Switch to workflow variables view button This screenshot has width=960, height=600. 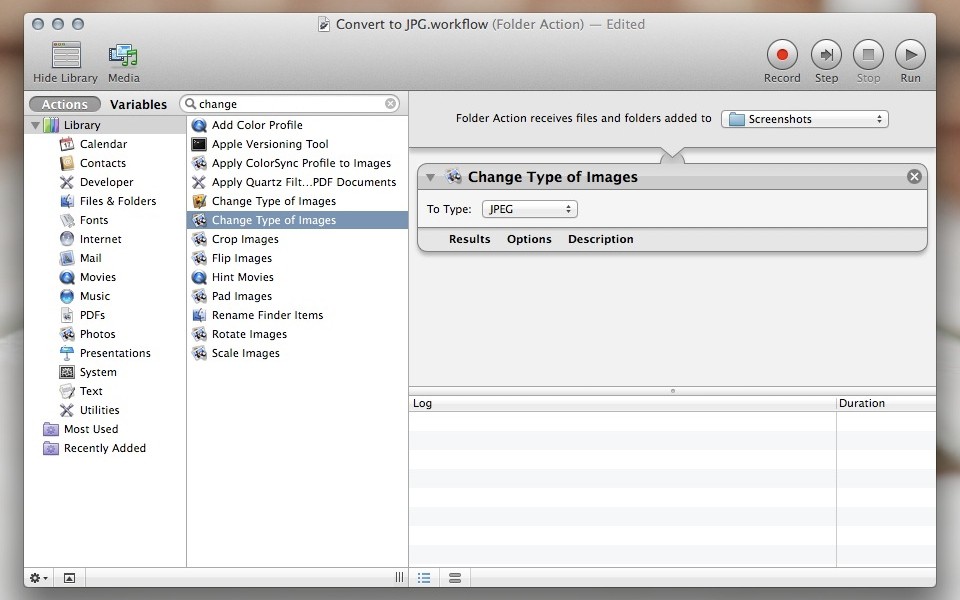click(x=455, y=578)
